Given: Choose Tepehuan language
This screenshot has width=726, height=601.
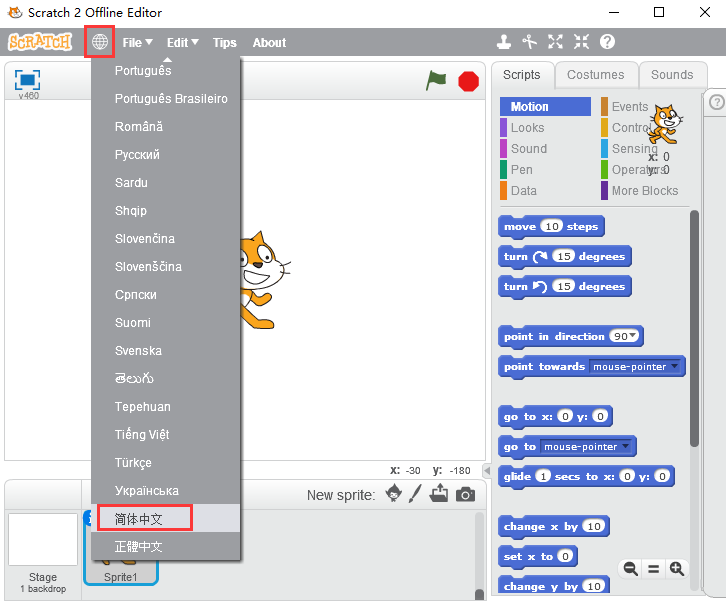Looking at the screenshot, I should click(165, 407).
